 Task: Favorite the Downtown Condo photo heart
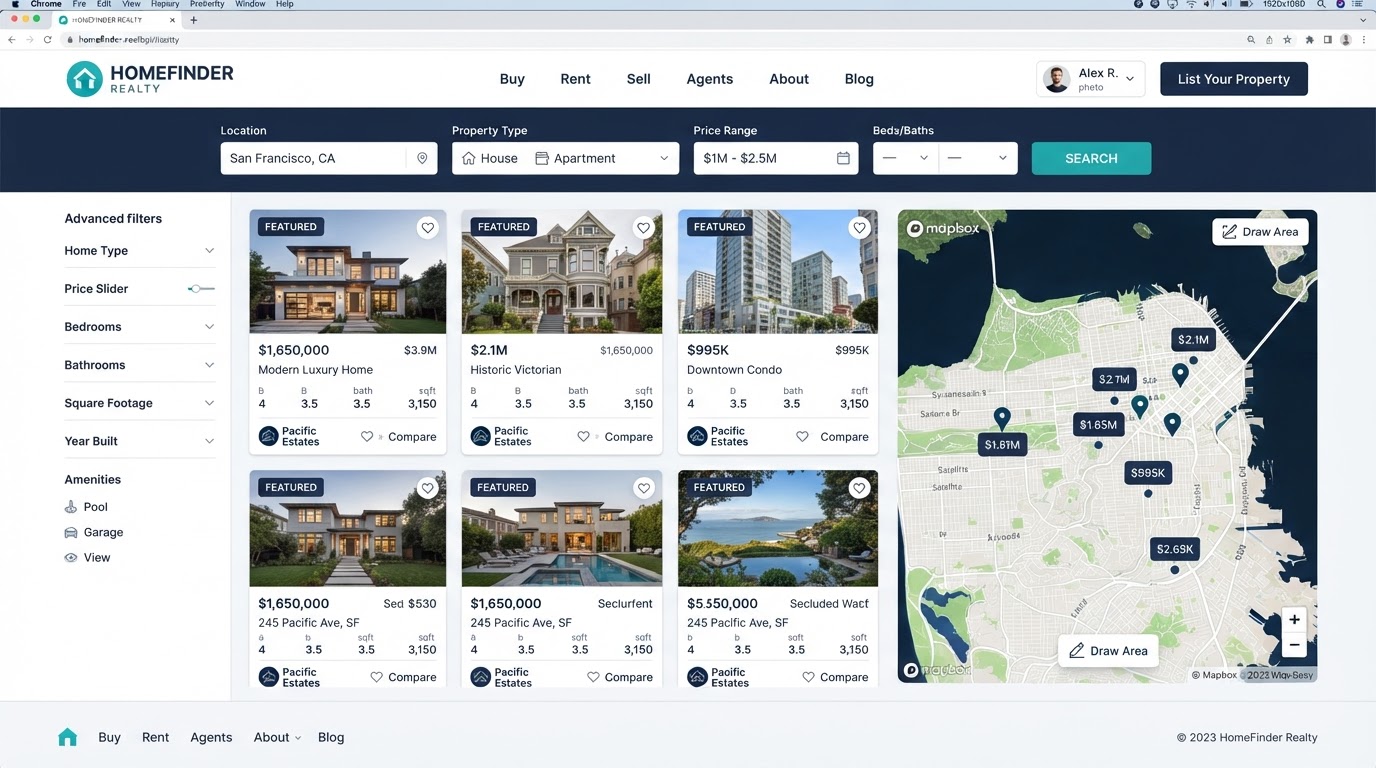[859, 228]
